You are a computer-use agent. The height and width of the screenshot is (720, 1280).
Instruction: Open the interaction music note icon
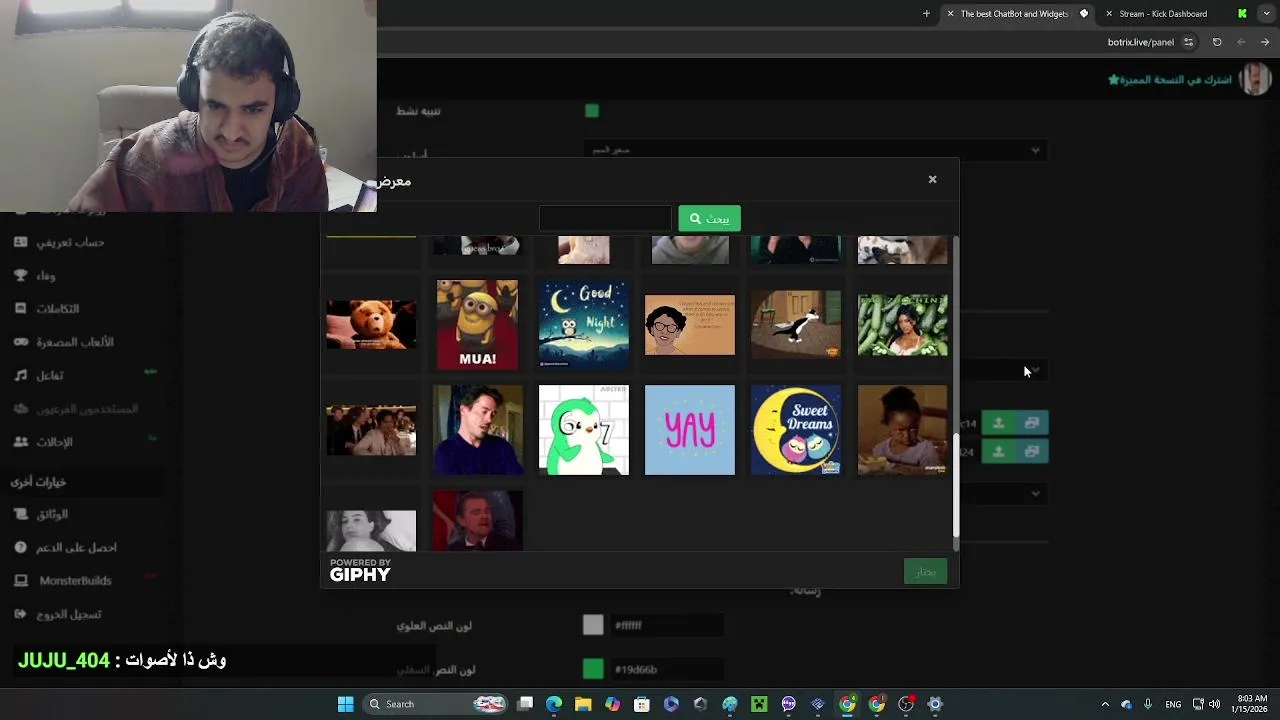(x=20, y=375)
